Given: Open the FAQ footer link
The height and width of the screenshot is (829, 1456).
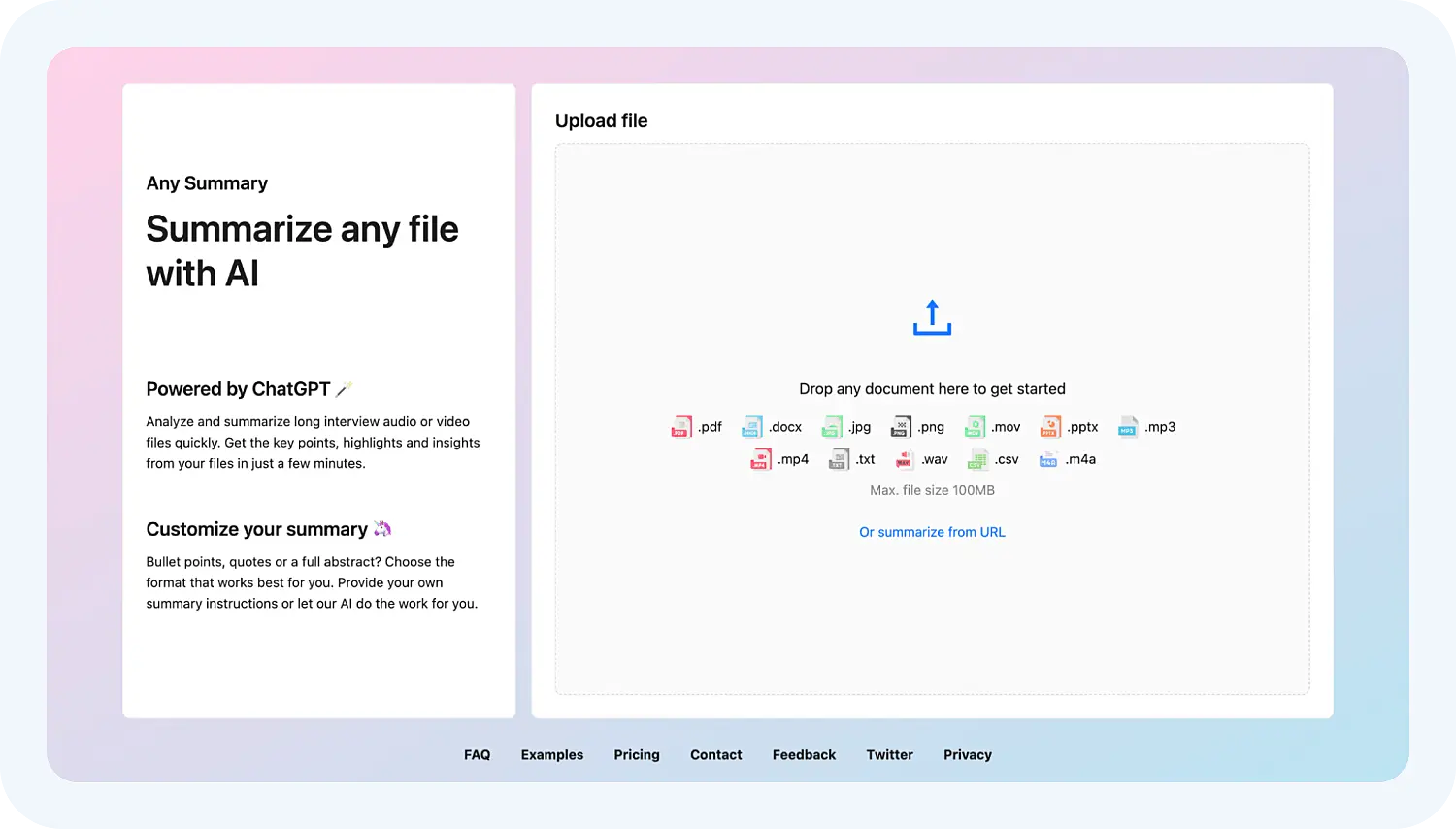Looking at the screenshot, I should pyautogui.click(x=477, y=754).
